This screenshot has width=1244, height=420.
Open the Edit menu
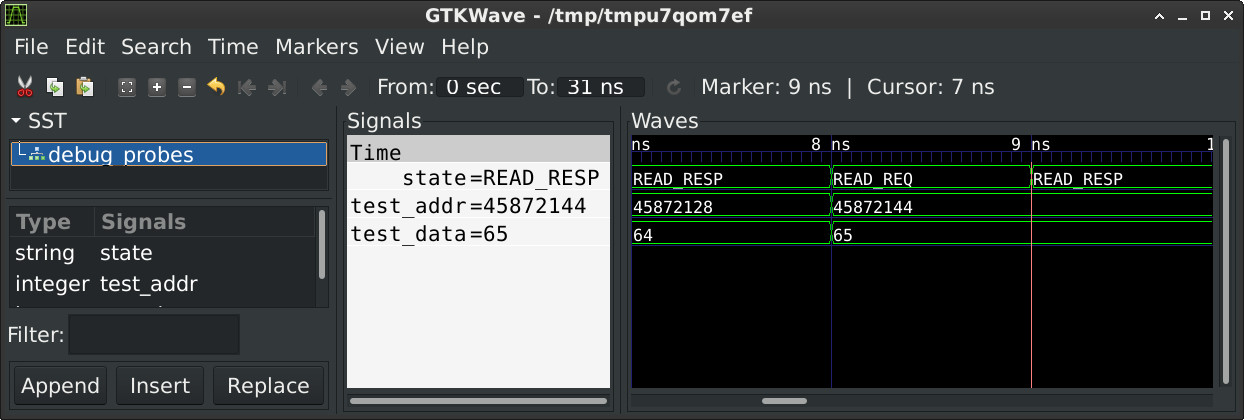(x=85, y=47)
